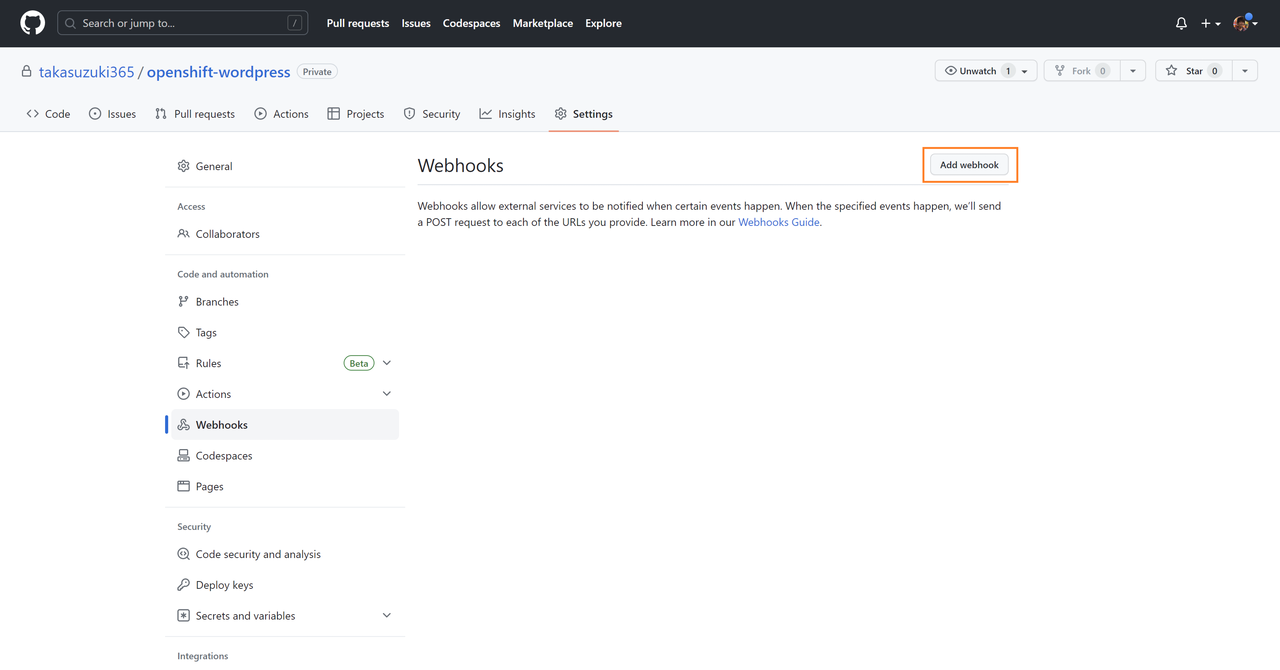This screenshot has height=670, width=1280.
Task: Switch to the Insights tab
Action: tap(507, 114)
